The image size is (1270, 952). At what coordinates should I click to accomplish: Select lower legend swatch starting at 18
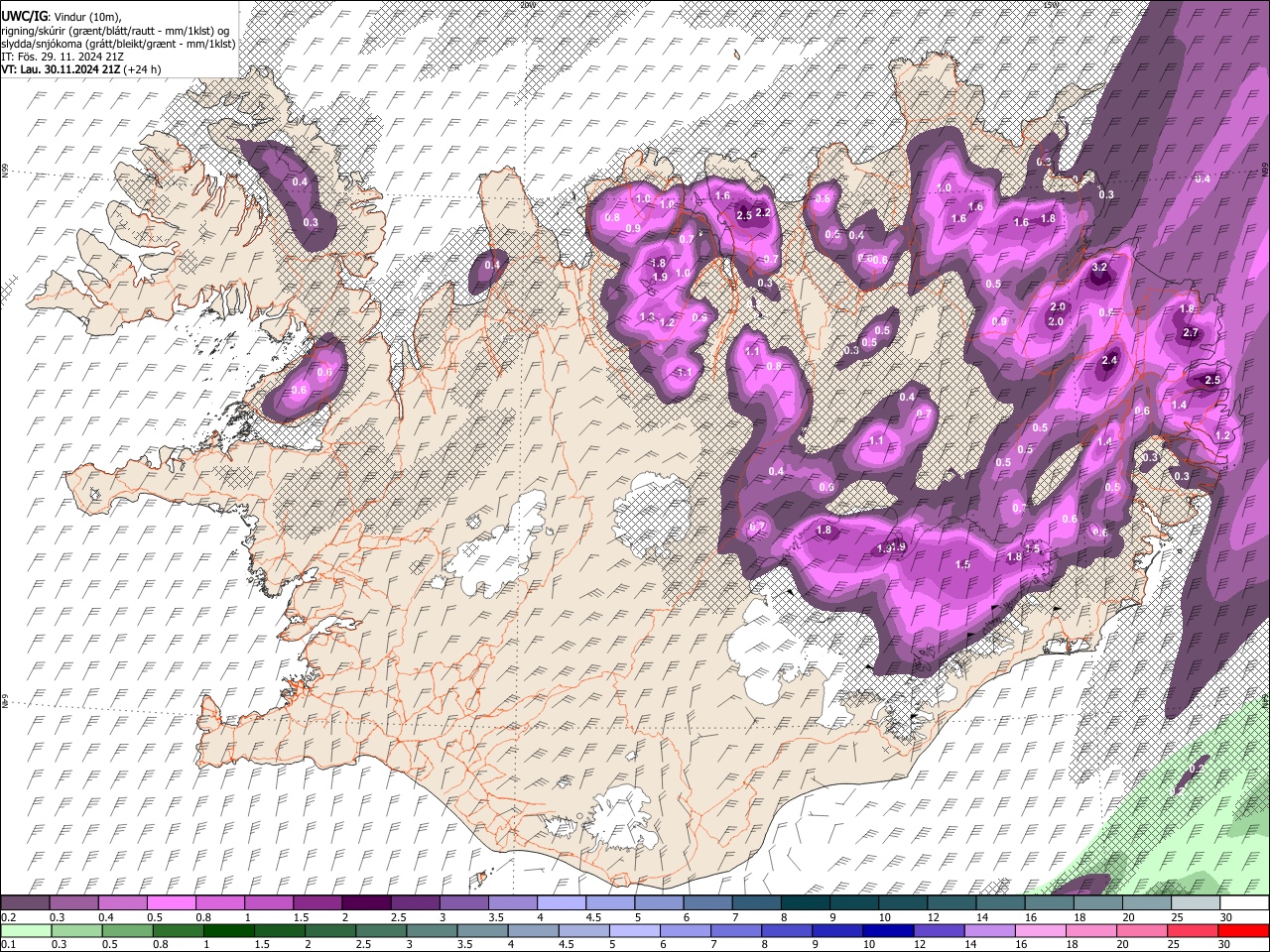[1089, 930]
